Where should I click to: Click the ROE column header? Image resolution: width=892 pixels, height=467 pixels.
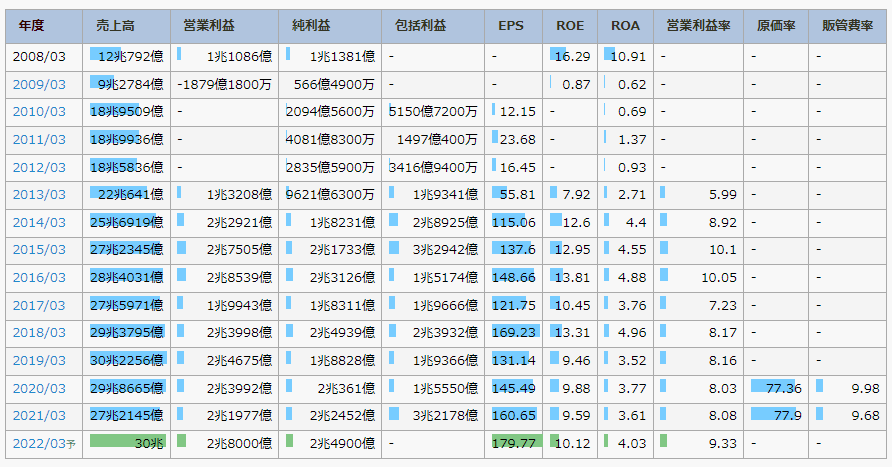(570, 26)
